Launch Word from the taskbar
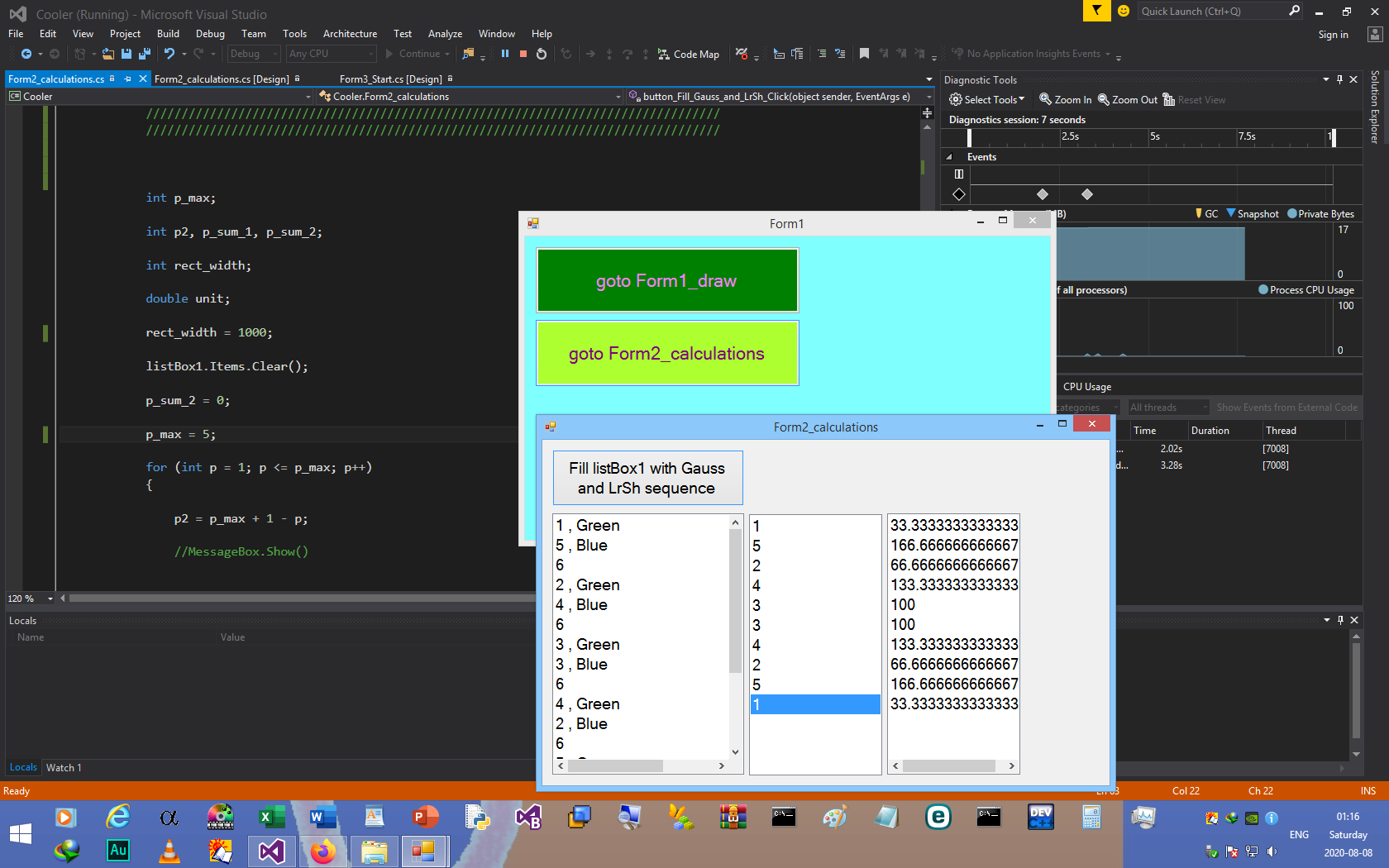The image size is (1389, 868). [322, 818]
